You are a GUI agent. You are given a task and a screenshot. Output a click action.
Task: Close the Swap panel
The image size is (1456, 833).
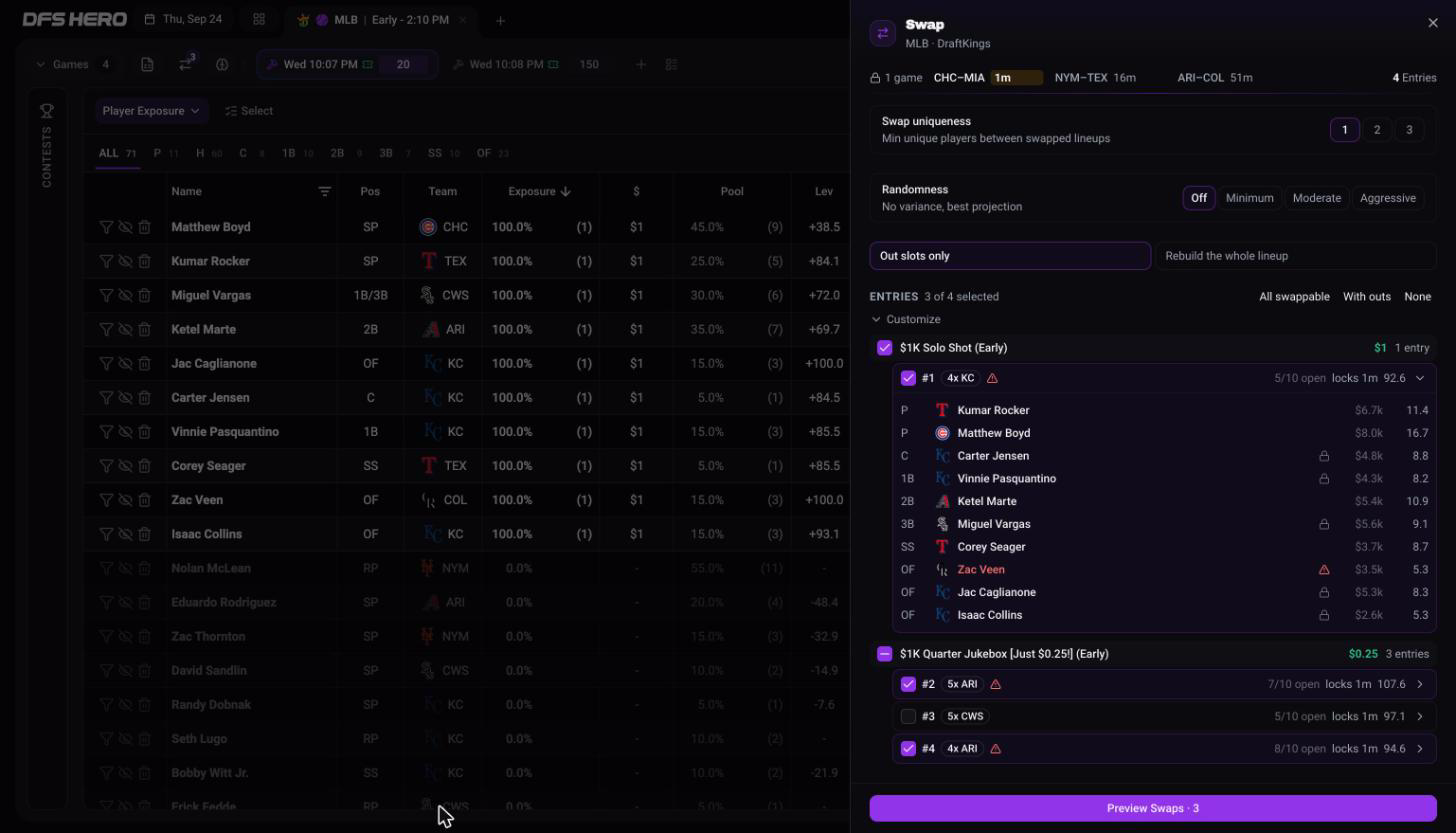click(1432, 23)
